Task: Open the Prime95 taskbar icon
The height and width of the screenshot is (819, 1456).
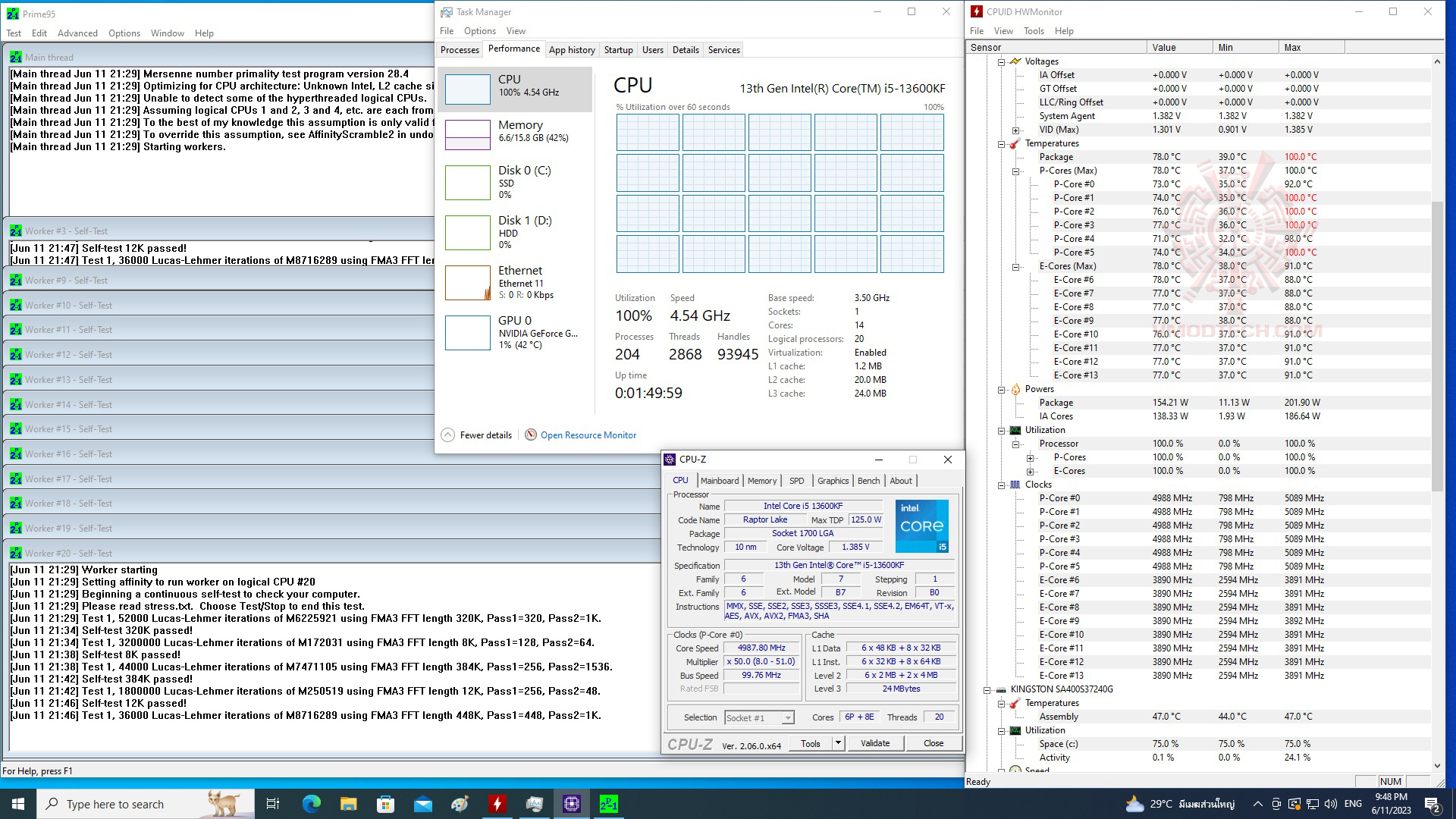Action: [608, 804]
